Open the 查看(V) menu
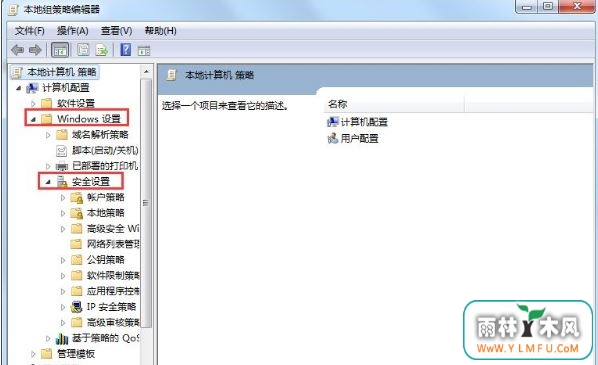Image resolution: width=598 pixels, height=365 pixels. pos(116,31)
